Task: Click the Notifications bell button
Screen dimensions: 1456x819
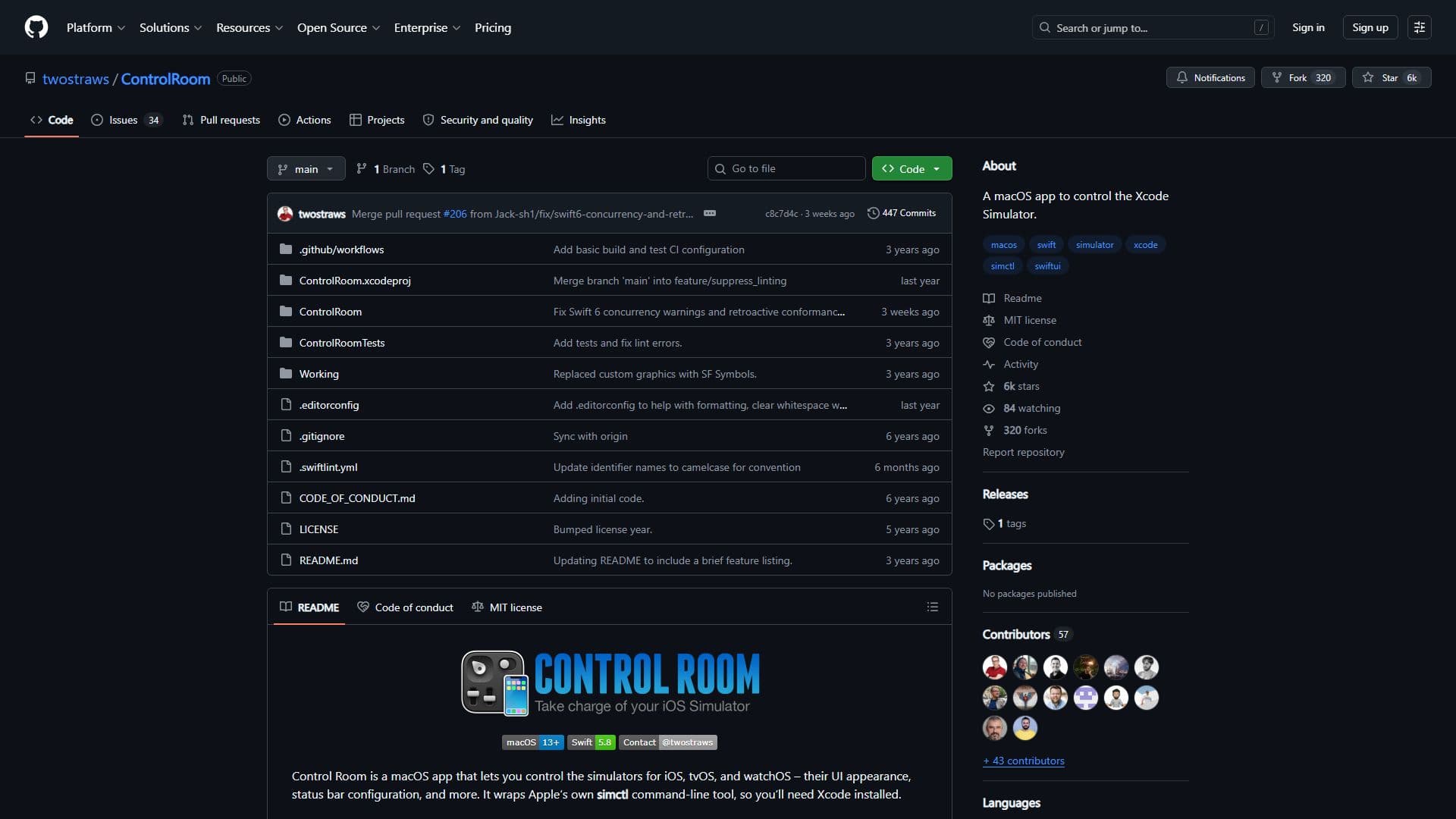Action: [x=1210, y=77]
